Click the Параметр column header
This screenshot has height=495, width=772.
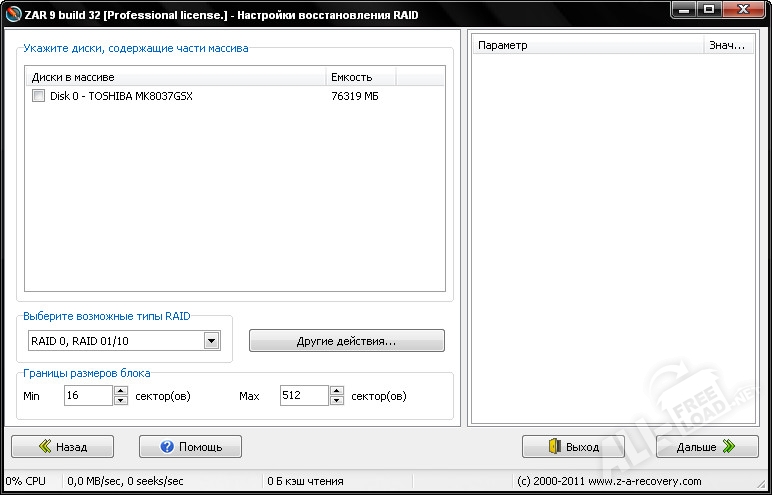coord(588,45)
